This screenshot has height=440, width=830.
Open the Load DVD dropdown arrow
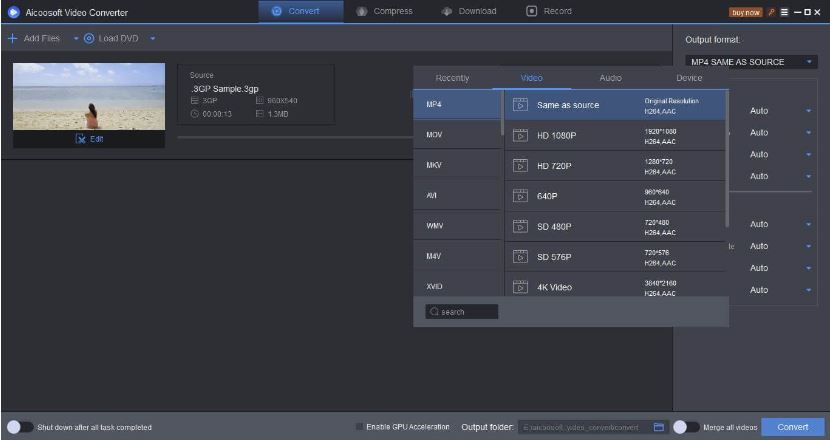click(153, 38)
